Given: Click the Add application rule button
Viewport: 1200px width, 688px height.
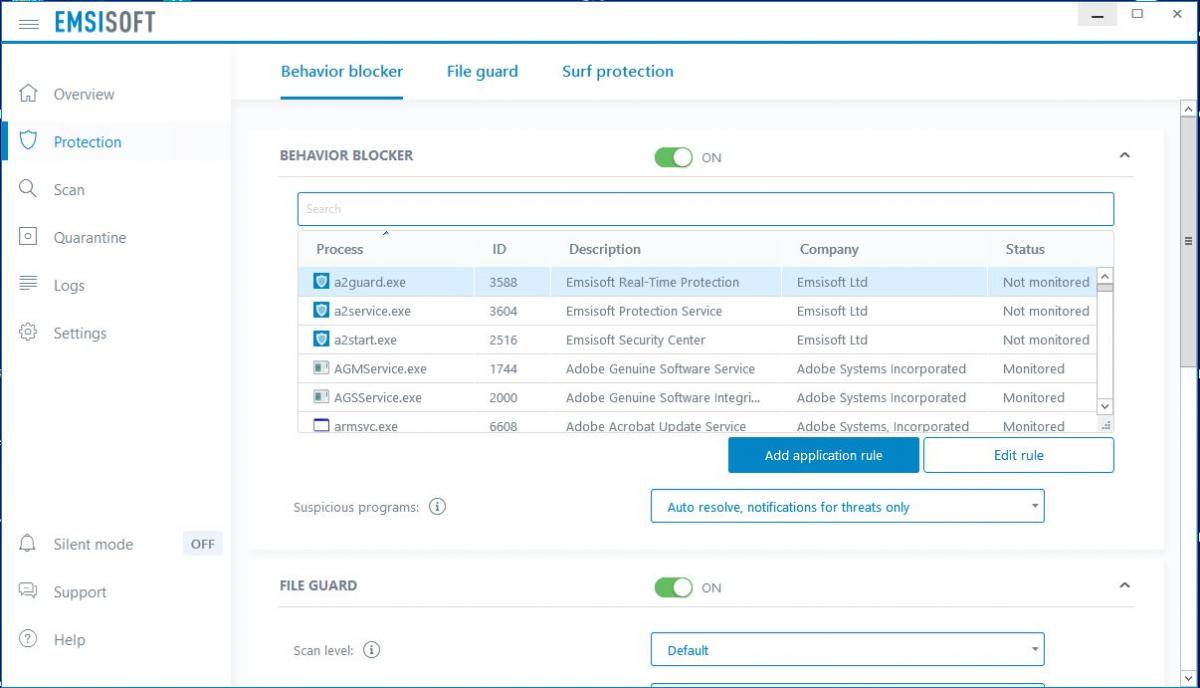Looking at the screenshot, I should coord(823,455).
